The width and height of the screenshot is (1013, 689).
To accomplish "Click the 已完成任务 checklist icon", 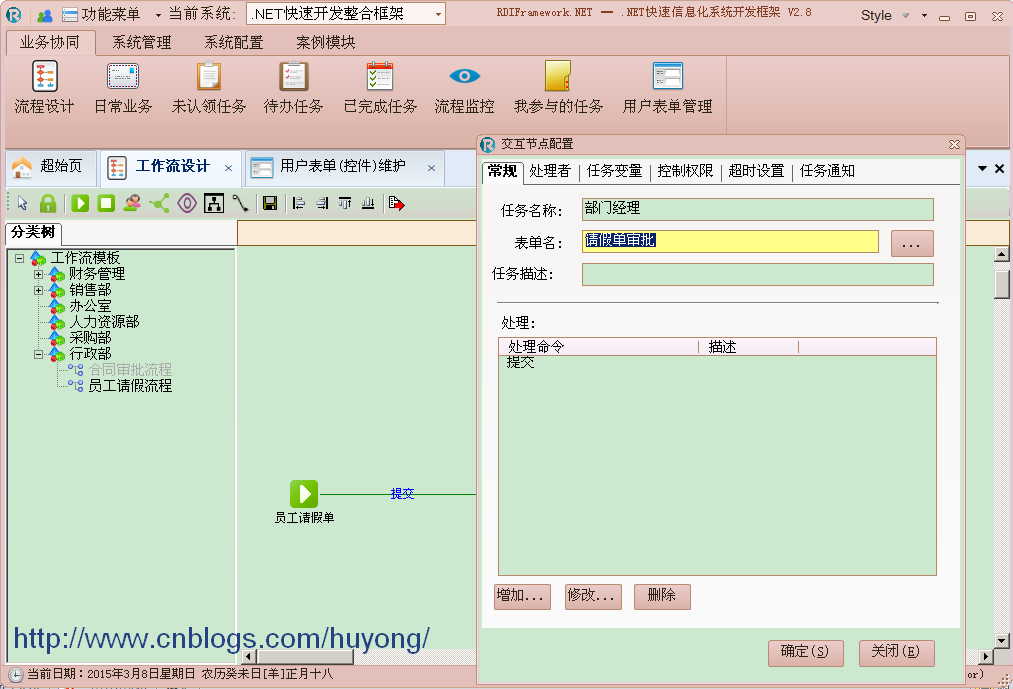I will coord(380,76).
